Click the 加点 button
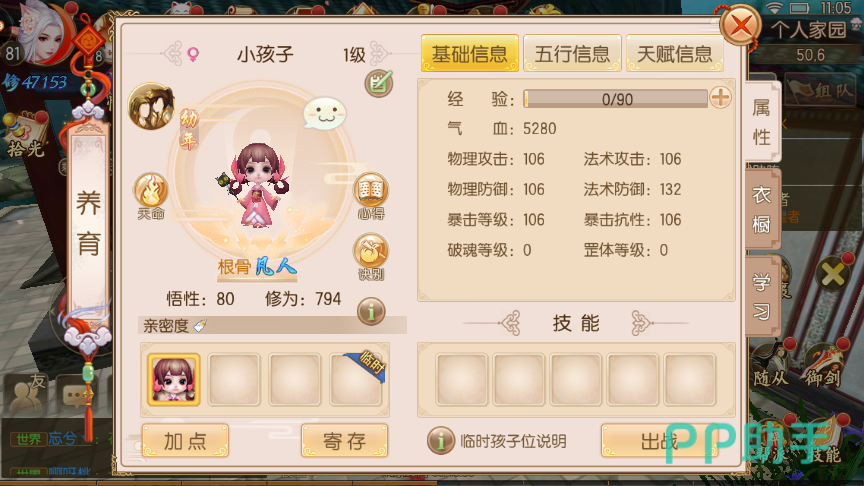 [185, 441]
